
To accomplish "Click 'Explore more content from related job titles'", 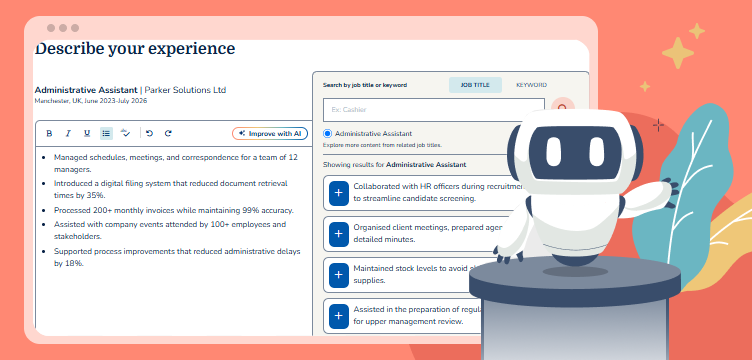I will [x=382, y=145].
